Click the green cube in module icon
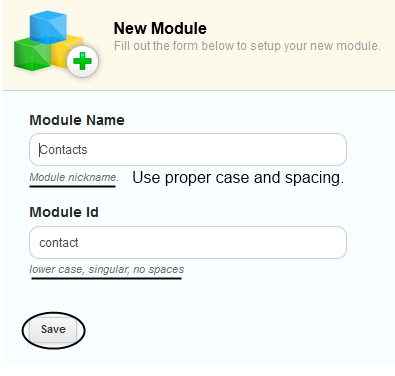The image size is (395, 376). [32, 54]
